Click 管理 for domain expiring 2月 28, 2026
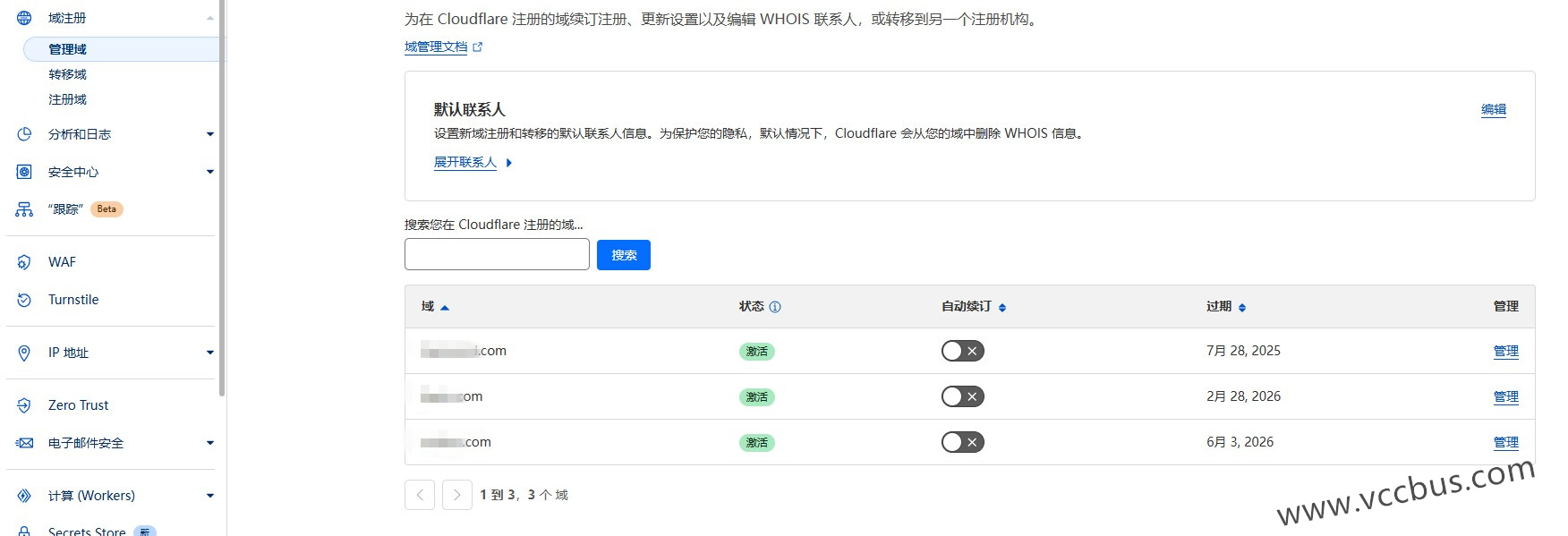The image size is (1568, 536). tap(1506, 396)
